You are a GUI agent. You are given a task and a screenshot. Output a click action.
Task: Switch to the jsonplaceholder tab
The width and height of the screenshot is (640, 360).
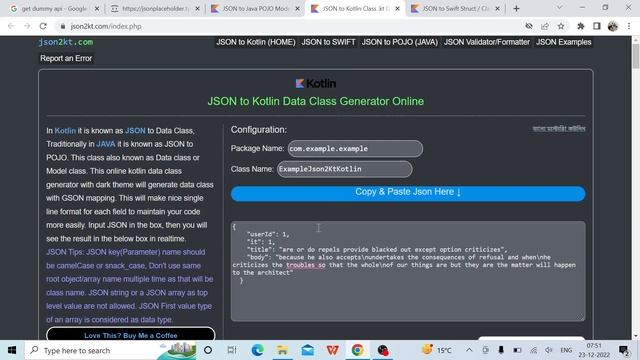[156, 8]
